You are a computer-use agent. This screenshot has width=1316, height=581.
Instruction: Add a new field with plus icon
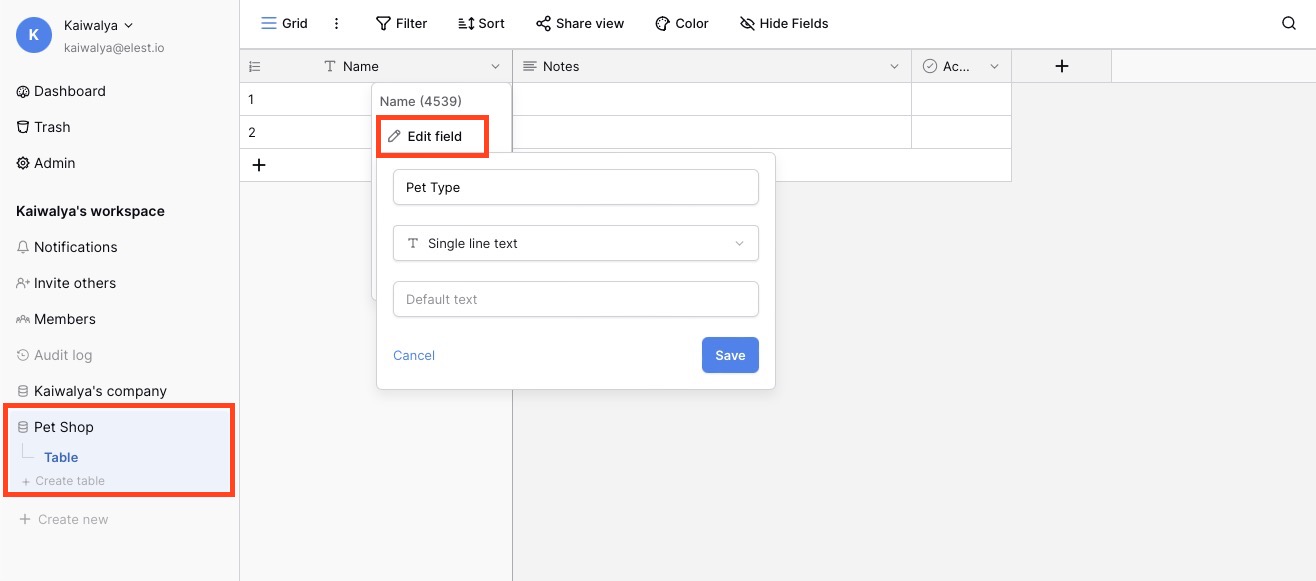1062,66
